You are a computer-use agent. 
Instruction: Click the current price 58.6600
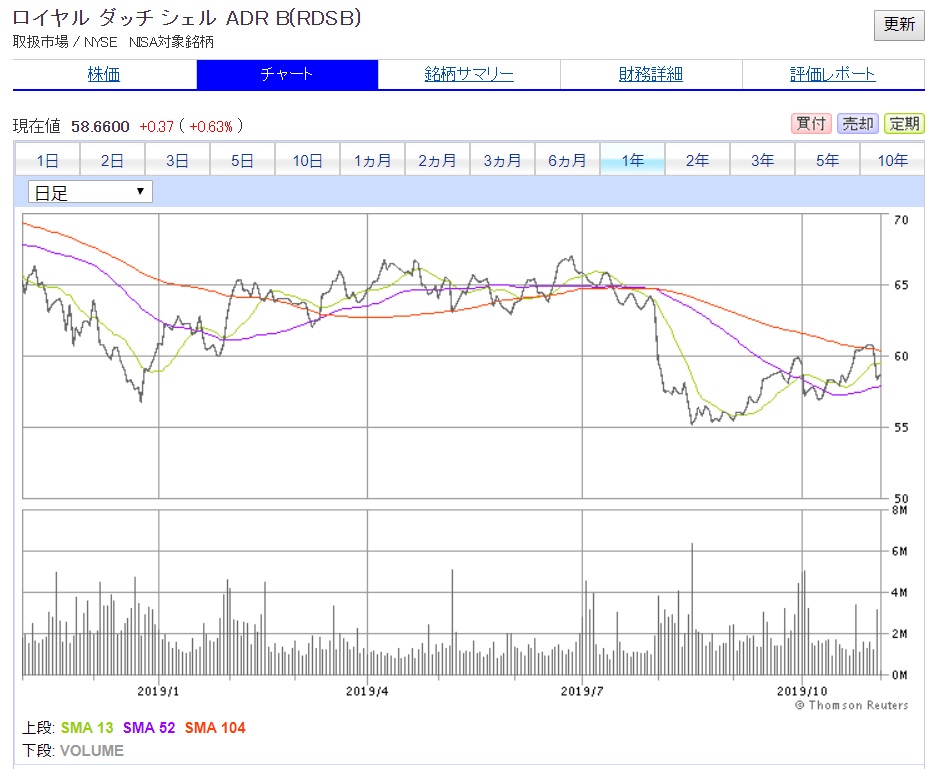click(x=100, y=127)
